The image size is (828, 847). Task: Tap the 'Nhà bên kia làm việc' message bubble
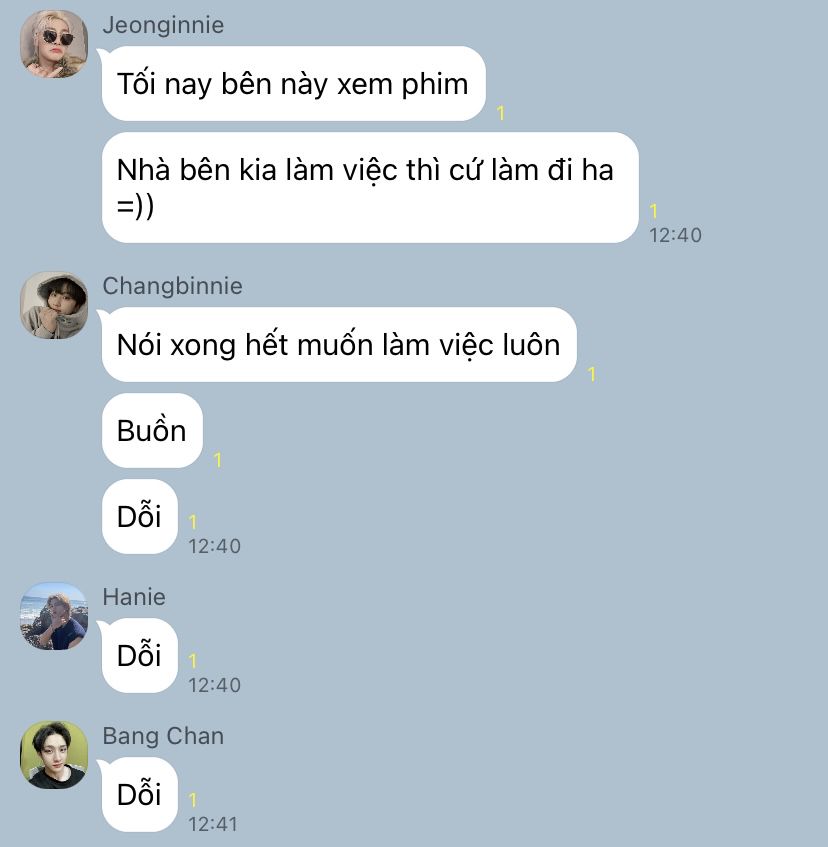370,187
